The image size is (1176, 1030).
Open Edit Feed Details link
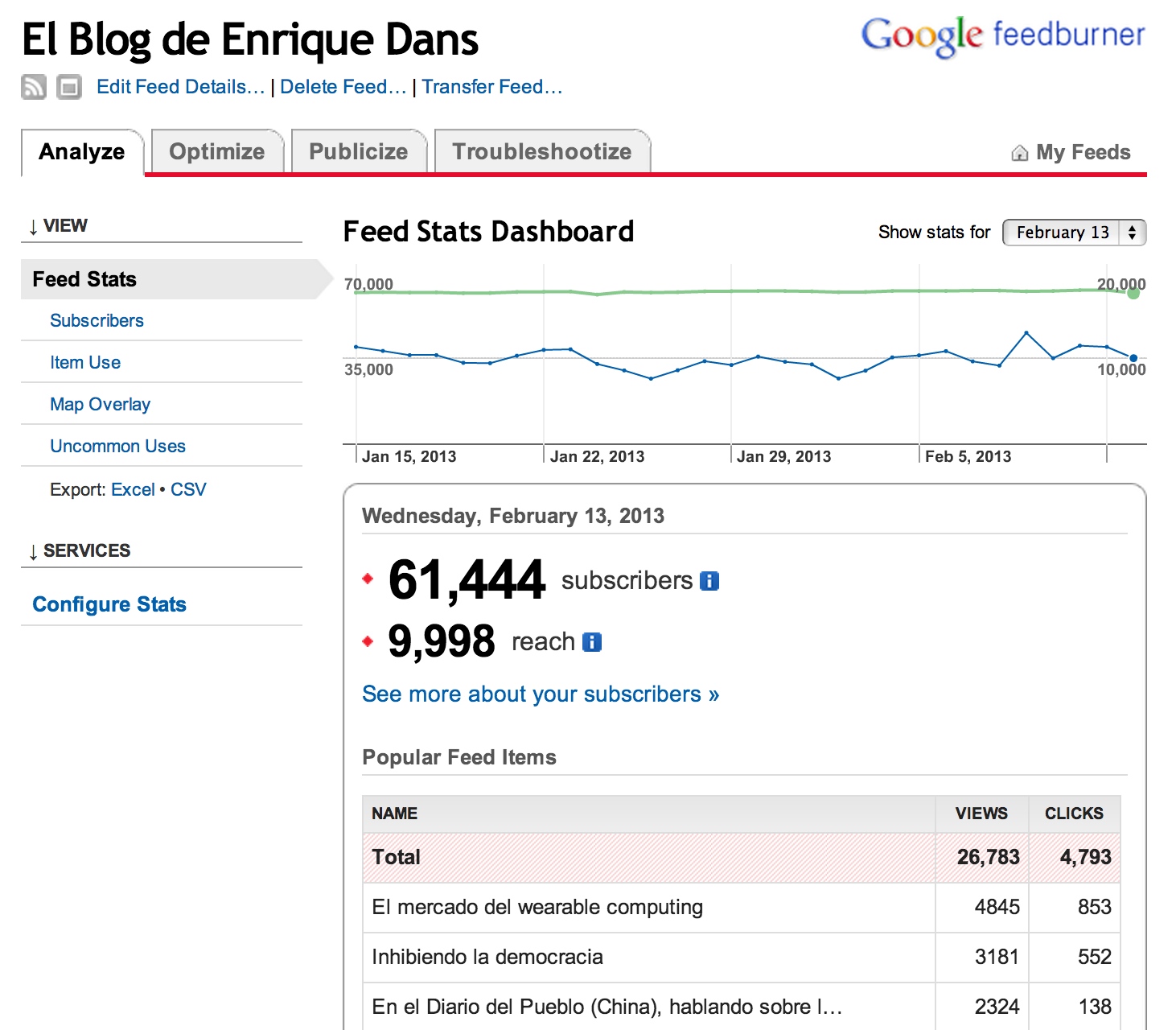(x=180, y=87)
